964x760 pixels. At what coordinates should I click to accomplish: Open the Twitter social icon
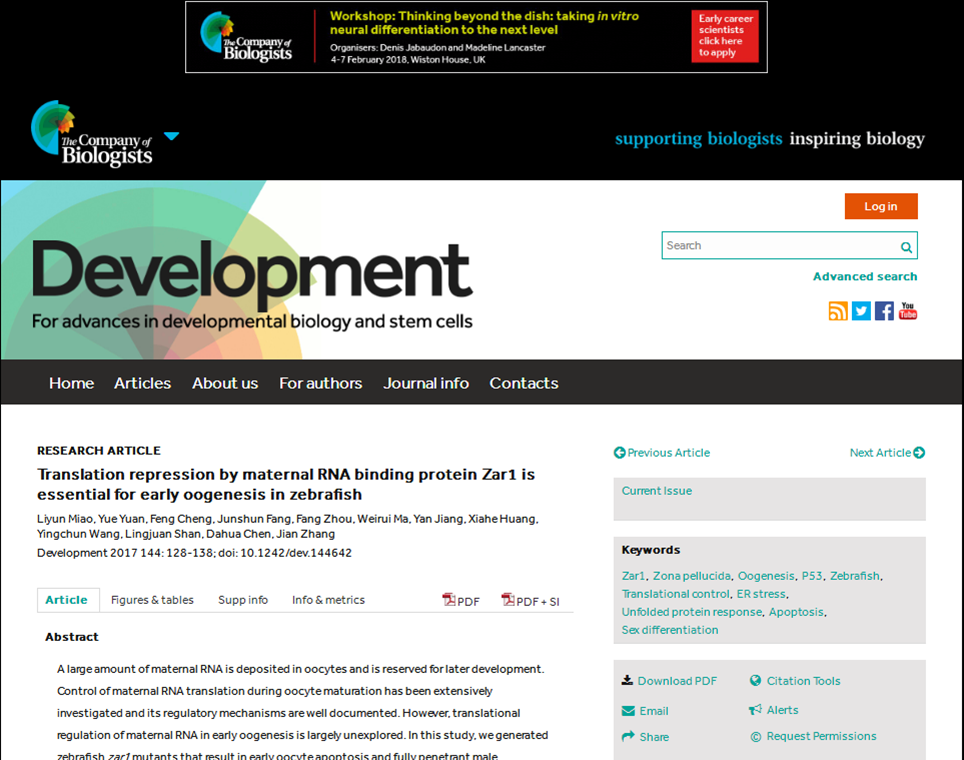tap(861, 311)
